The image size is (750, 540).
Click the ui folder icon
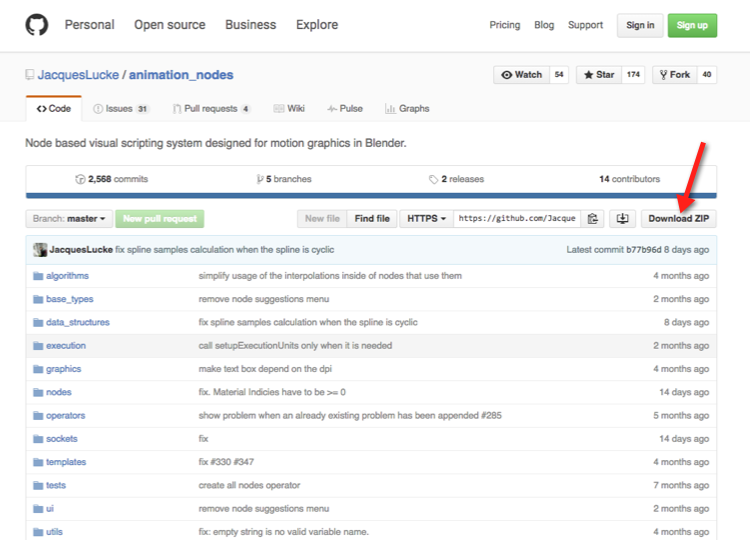coord(38,509)
